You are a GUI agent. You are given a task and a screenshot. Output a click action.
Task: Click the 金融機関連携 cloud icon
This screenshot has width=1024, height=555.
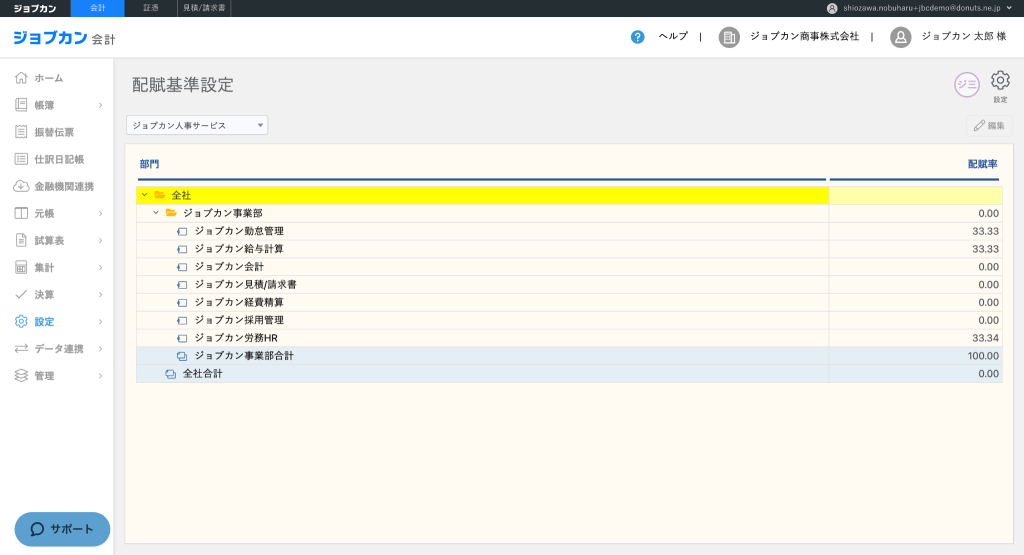click(x=21, y=186)
